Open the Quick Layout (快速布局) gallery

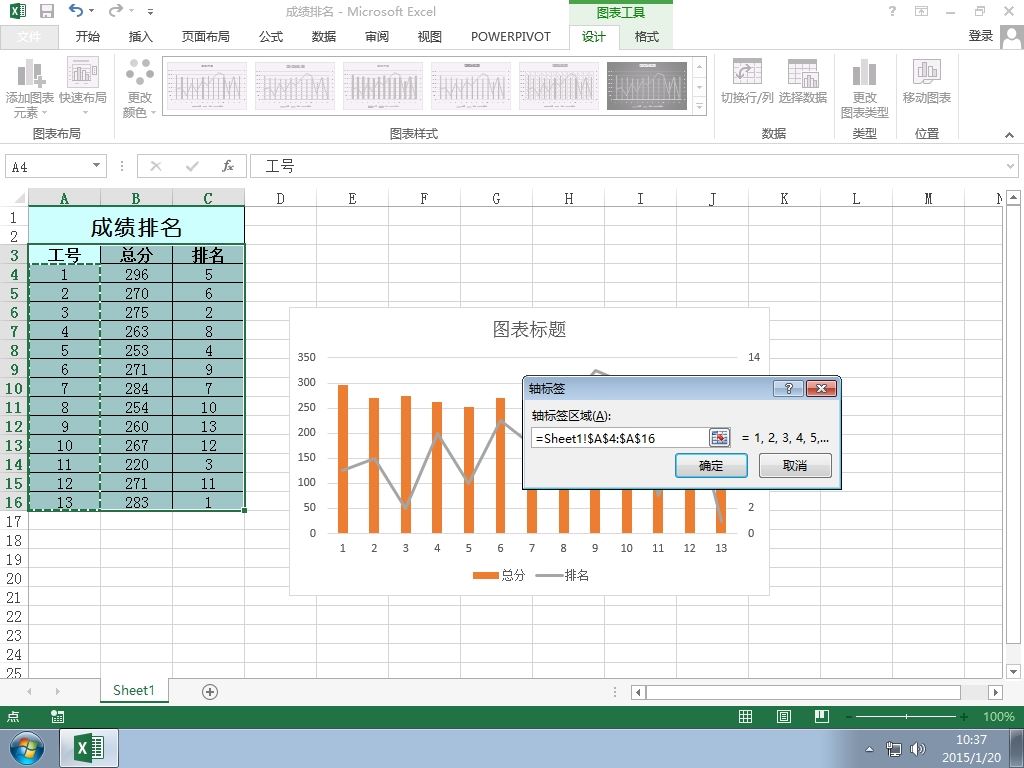tap(83, 88)
